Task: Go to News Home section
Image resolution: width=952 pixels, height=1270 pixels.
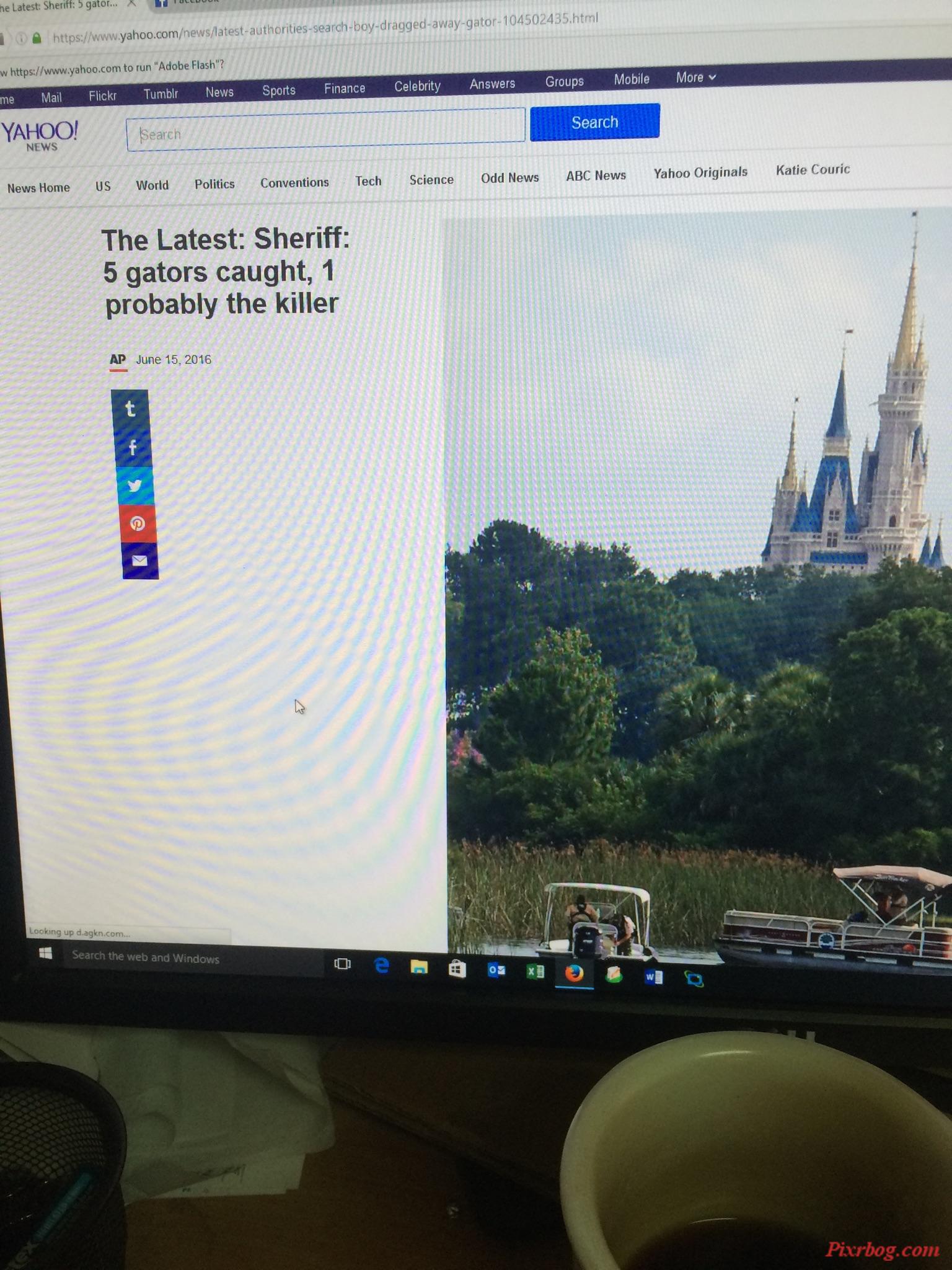Action: (x=38, y=188)
